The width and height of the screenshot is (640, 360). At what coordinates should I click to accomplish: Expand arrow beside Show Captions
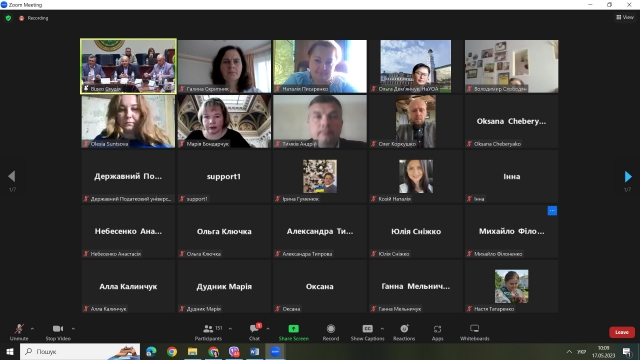[382, 329]
